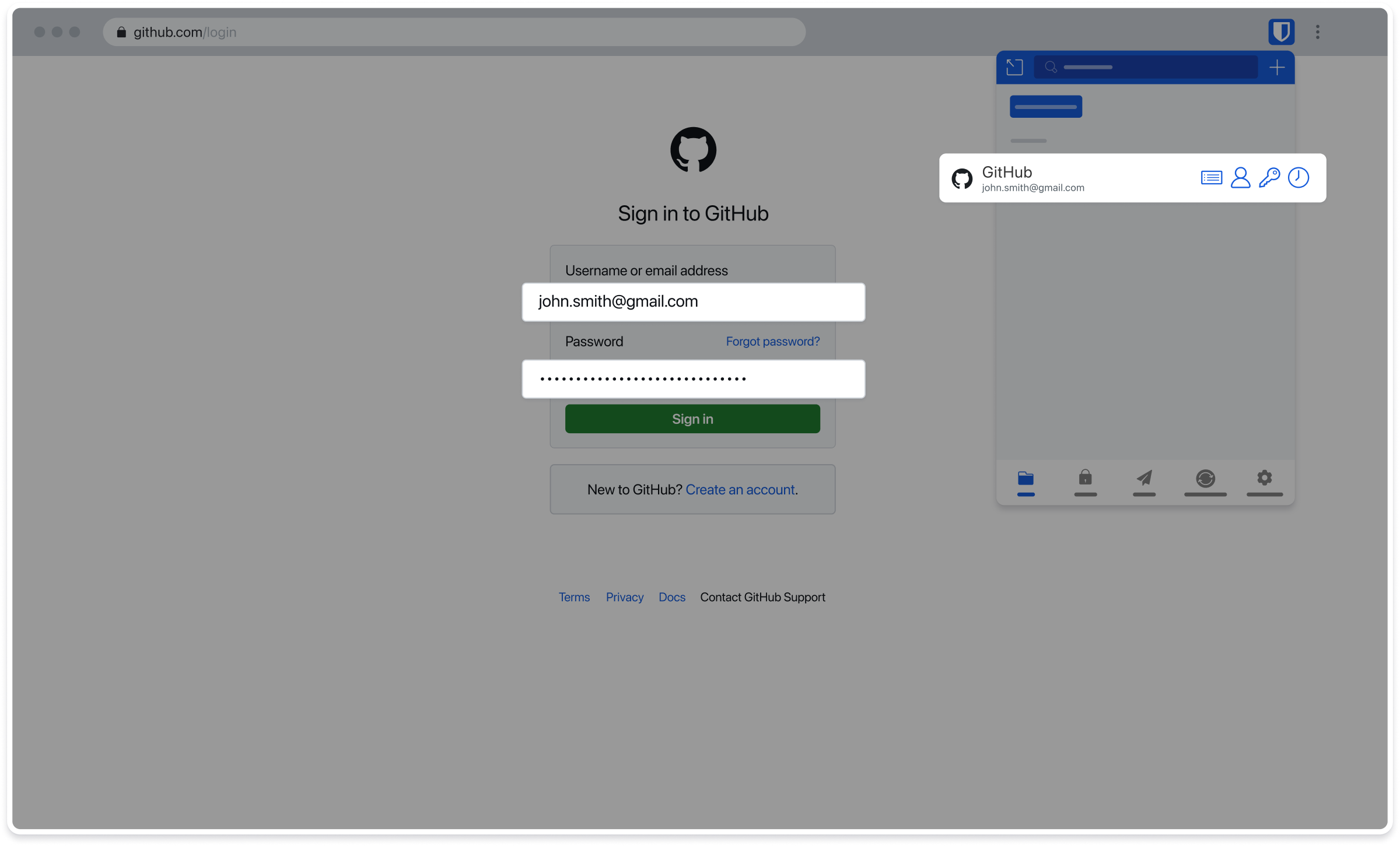The height and width of the screenshot is (846, 1400).
Task: Follow the Forgot password? link
Action: pyautogui.click(x=772, y=342)
